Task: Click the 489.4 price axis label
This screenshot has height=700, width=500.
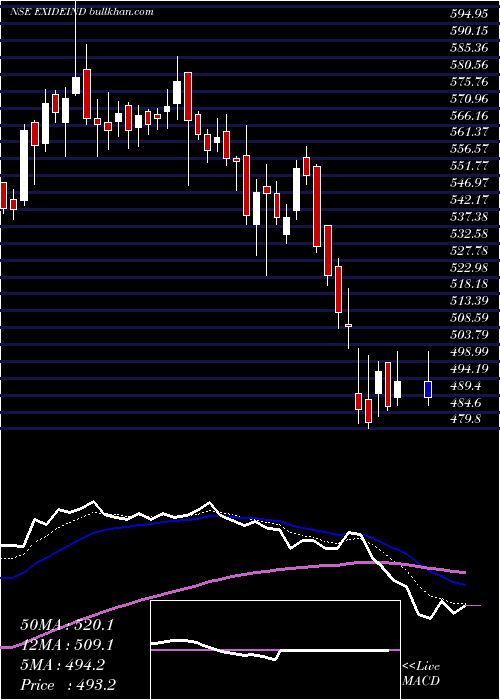Action: pos(466,386)
